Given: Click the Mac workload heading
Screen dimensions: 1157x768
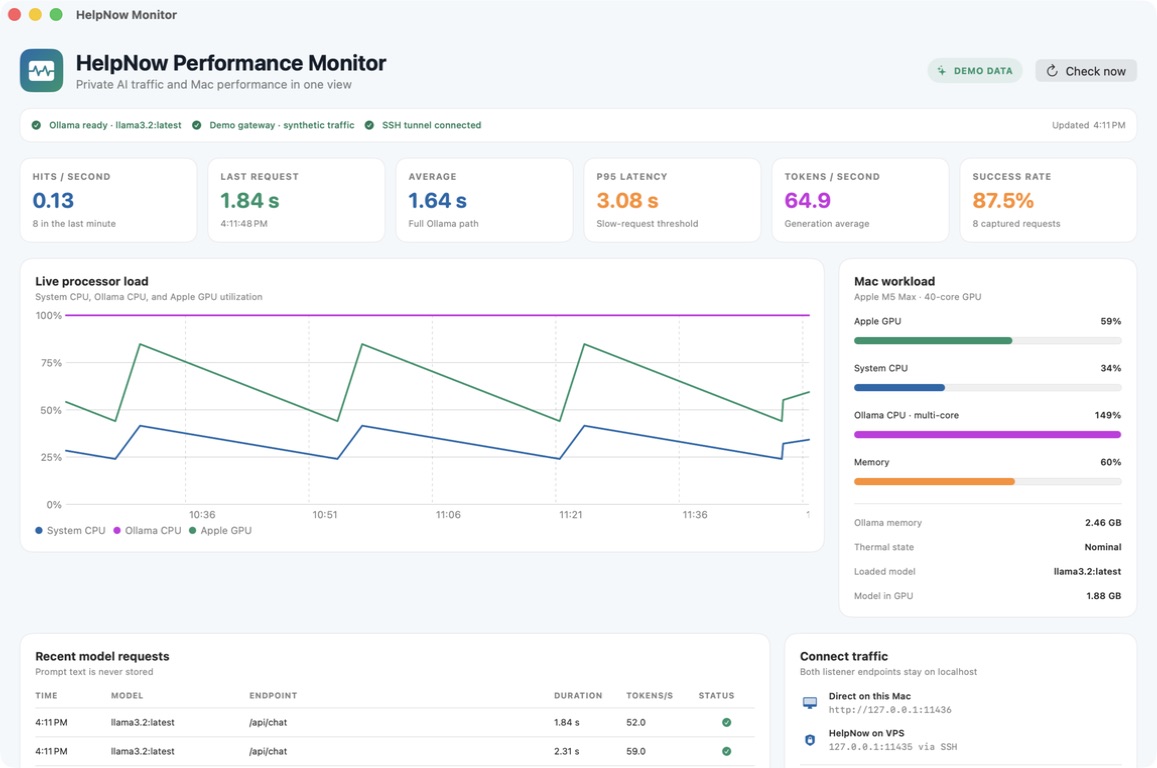Looking at the screenshot, I should point(894,281).
